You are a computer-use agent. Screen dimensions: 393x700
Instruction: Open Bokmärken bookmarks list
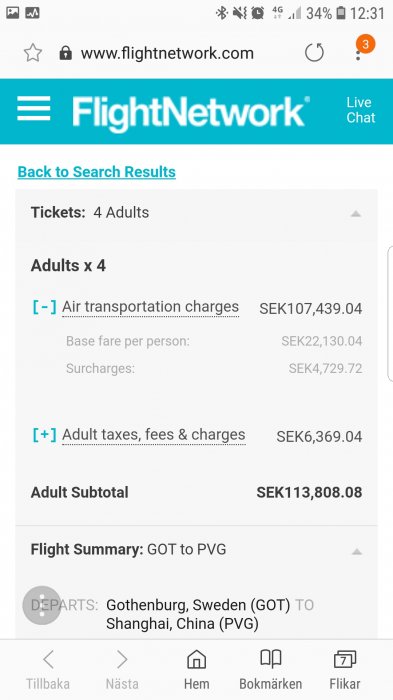pos(271,669)
